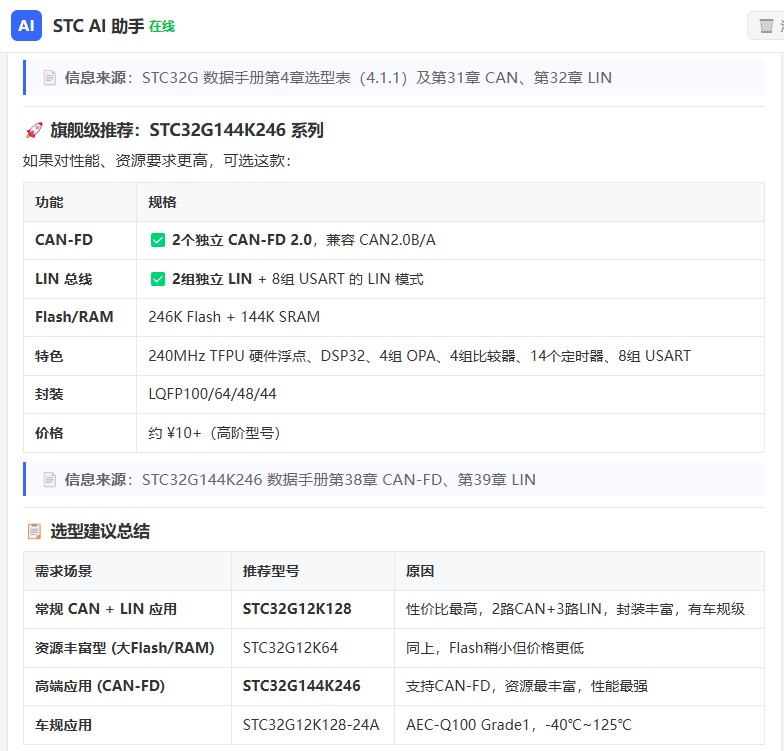Click the trash can clear-chat button
Screen dimensions: 784x751
(x=766, y=26)
